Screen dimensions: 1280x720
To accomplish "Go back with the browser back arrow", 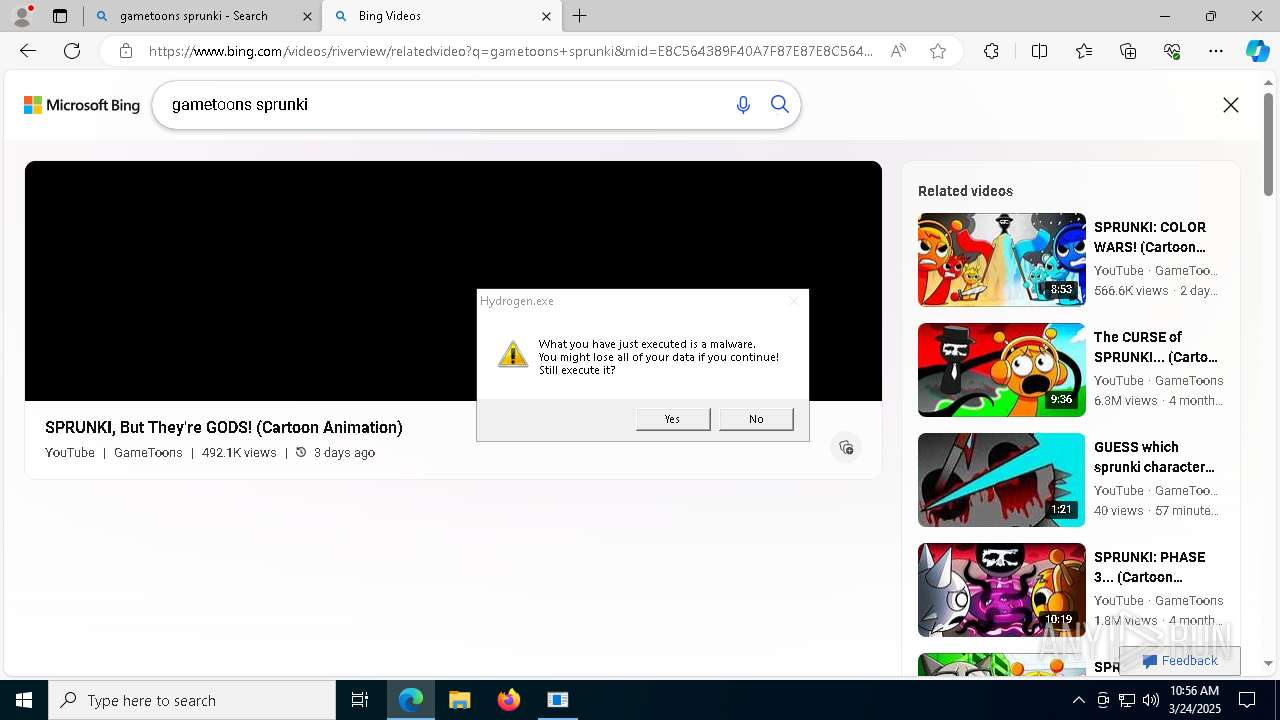I will [28, 51].
